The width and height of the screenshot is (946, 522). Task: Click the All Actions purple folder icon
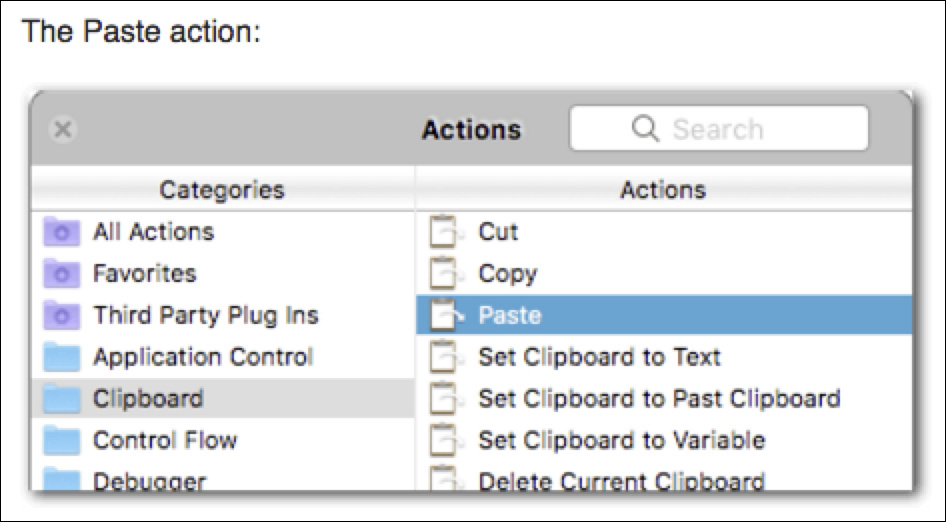point(62,232)
